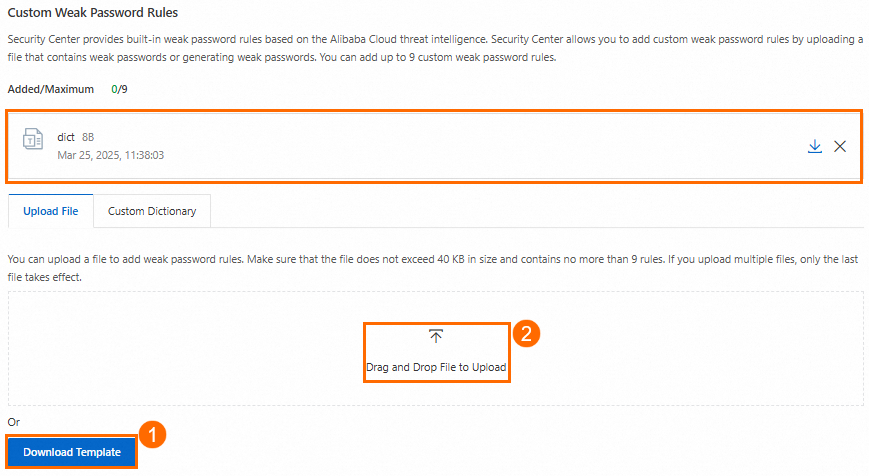Click the orange numbered badge 2
Viewport: 869px width, 476px height.
coord(526,334)
